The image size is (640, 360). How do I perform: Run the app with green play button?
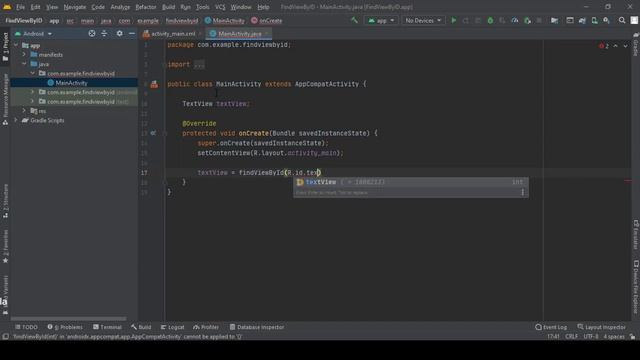(453, 20)
